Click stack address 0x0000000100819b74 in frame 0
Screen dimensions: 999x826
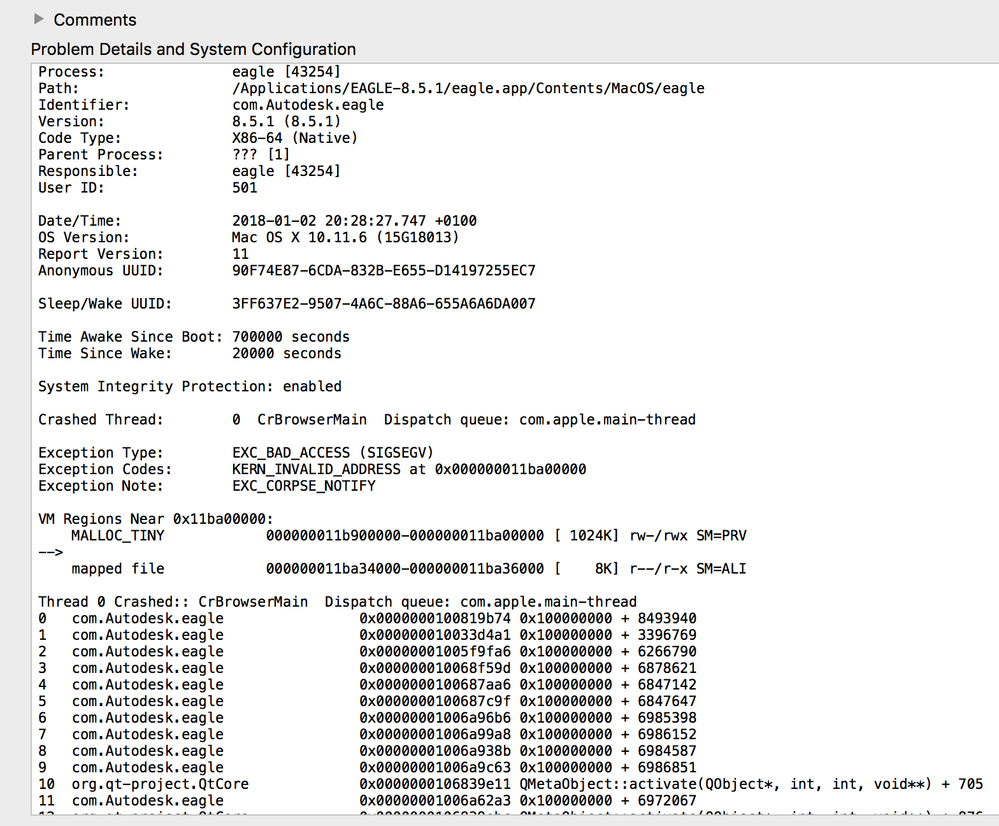click(435, 618)
